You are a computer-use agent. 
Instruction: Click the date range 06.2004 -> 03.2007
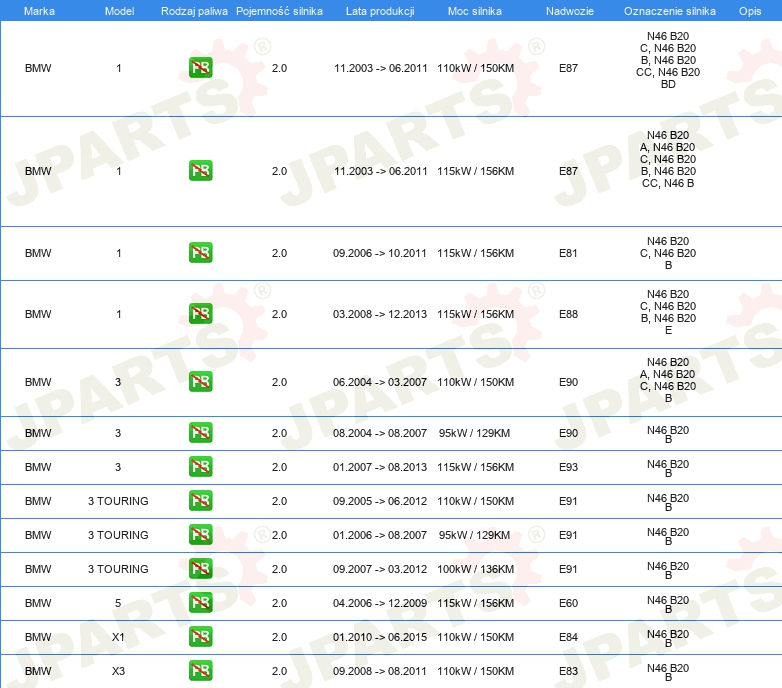click(380, 382)
